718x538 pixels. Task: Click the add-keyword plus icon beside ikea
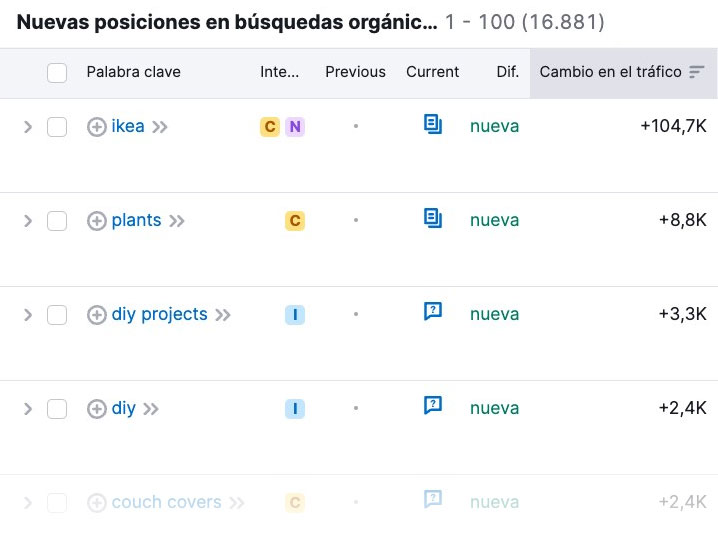pyautogui.click(x=97, y=127)
